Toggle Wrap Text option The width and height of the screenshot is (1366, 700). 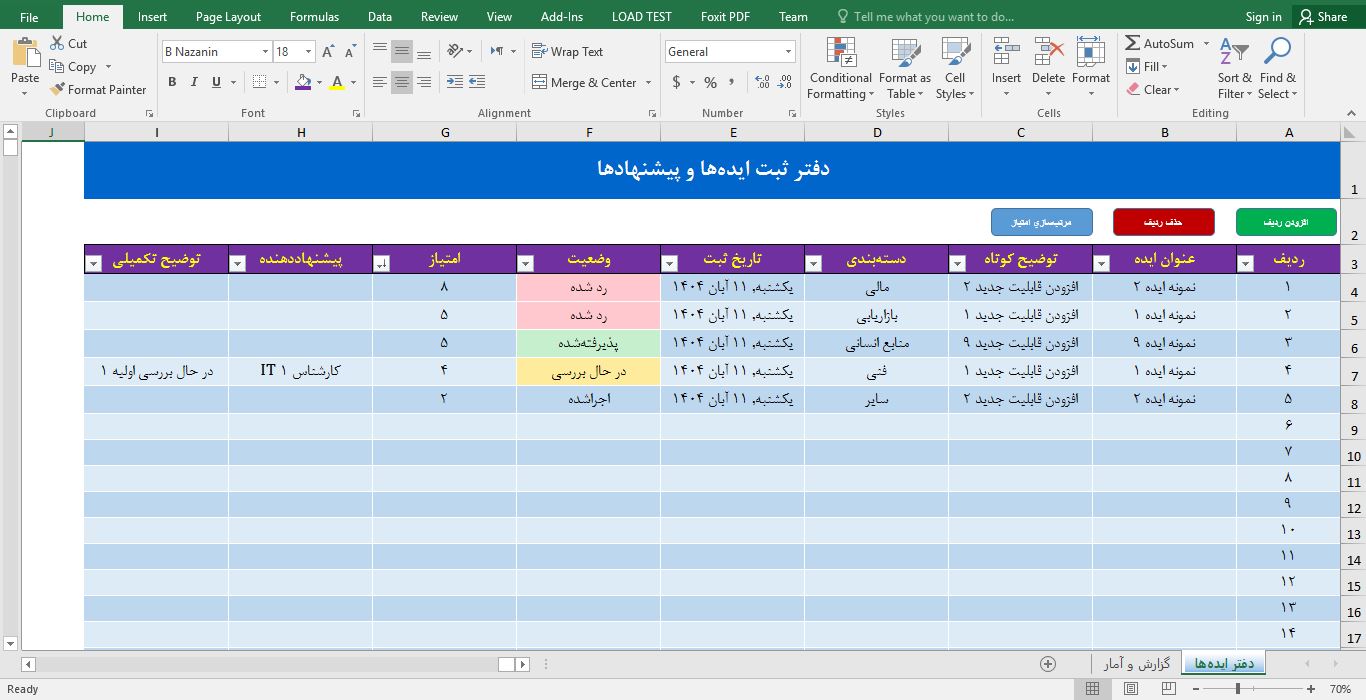(567, 52)
